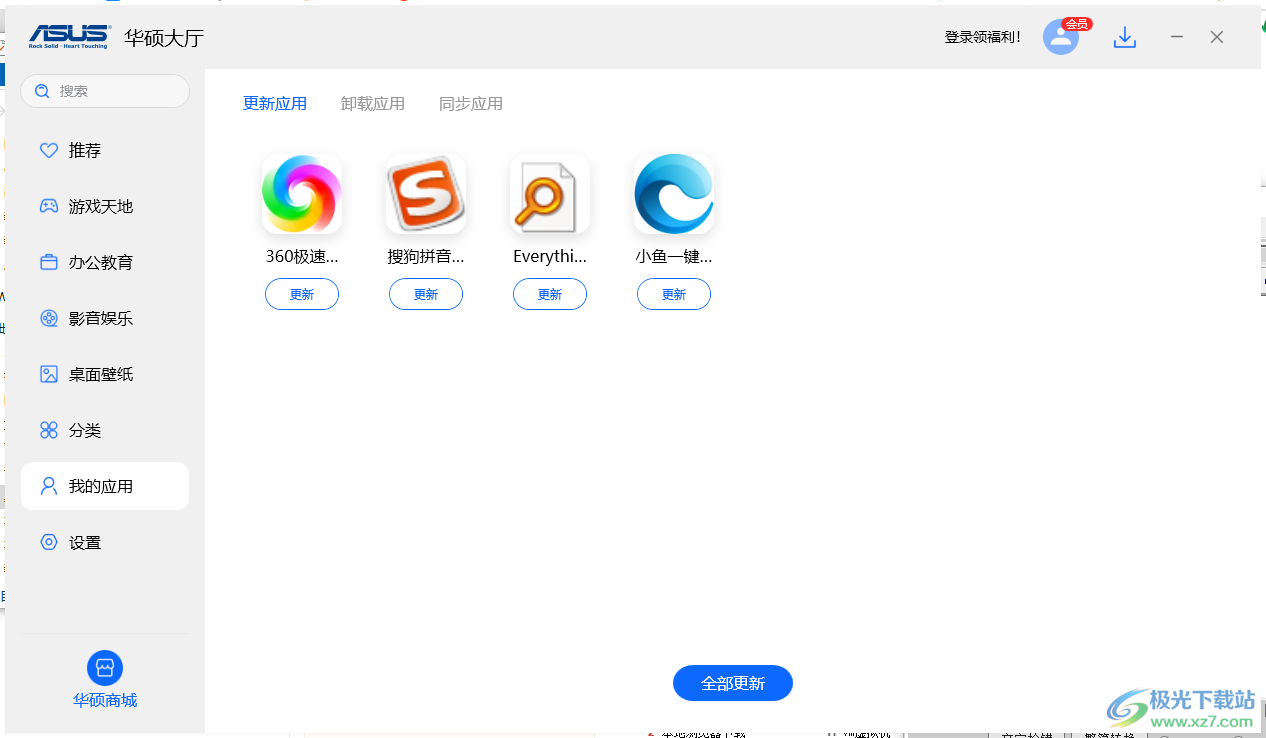Open the downloads arrow icon
This screenshot has width=1266, height=738.
(x=1125, y=38)
